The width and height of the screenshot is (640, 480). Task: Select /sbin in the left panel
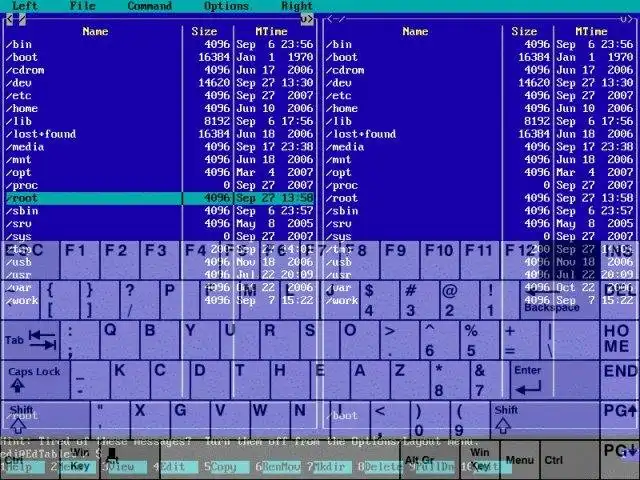22,211
